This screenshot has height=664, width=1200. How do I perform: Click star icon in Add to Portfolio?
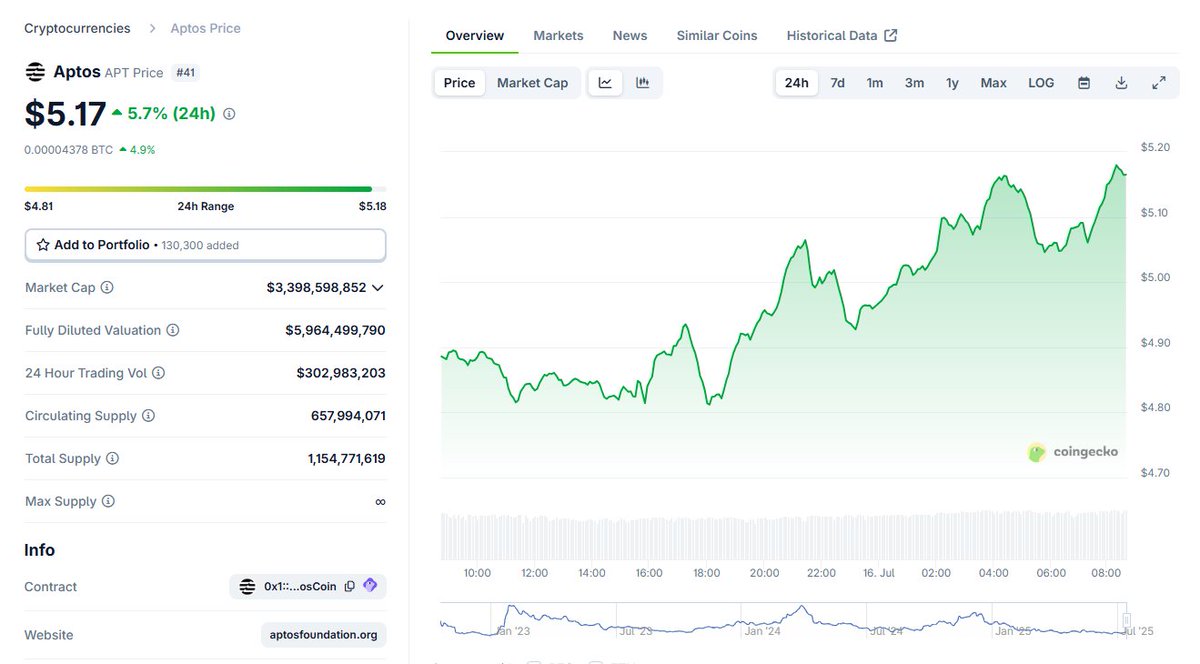click(43, 245)
